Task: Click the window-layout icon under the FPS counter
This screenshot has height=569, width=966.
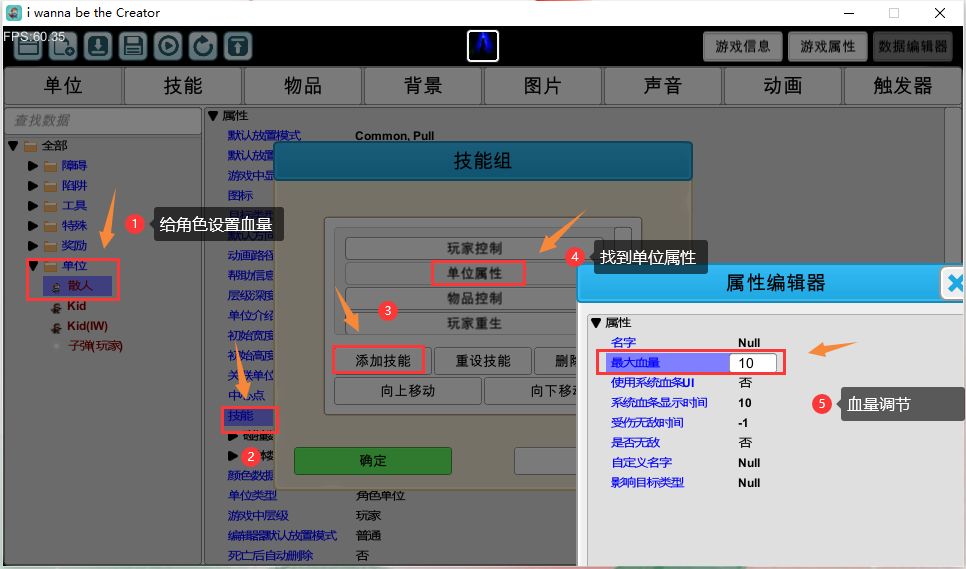Action: point(28,46)
